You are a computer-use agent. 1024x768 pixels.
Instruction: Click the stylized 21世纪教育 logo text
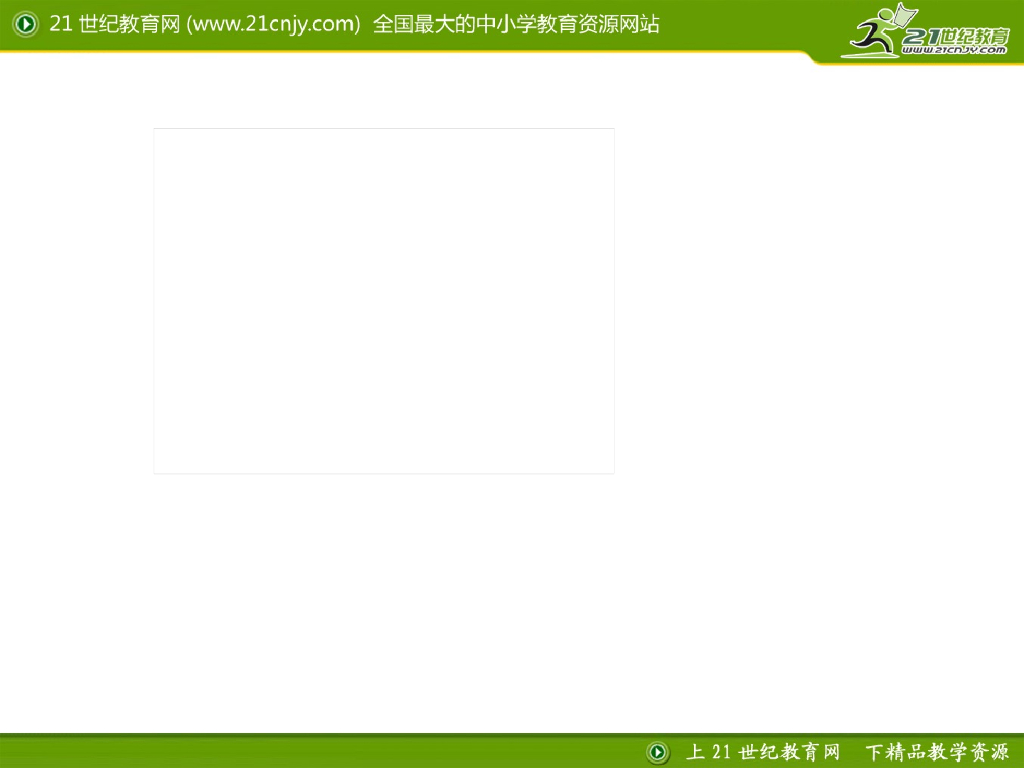(955, 38)
